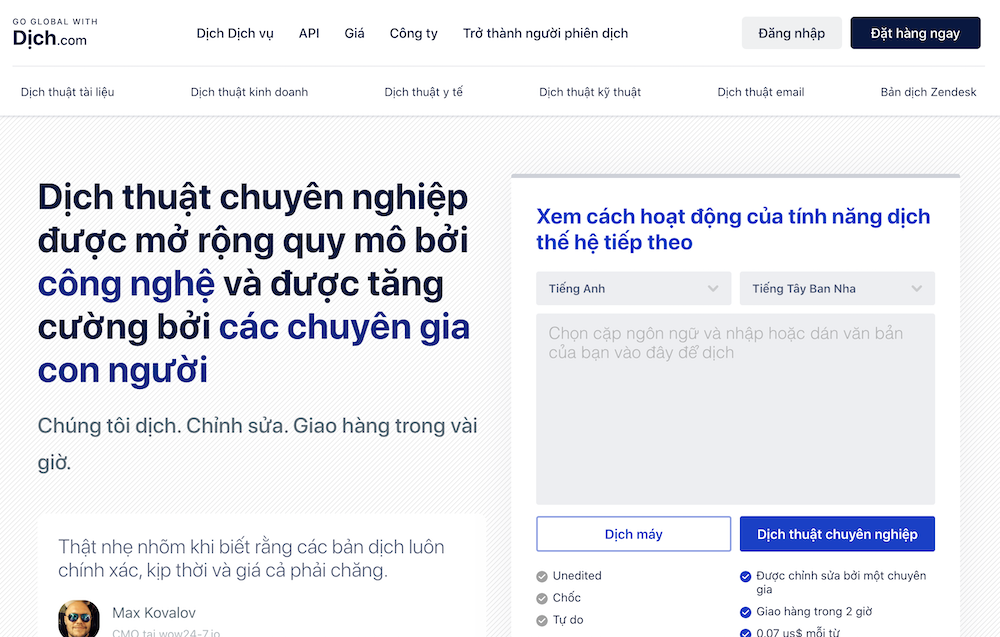Open the Tiếng Tây Ban Nha language dropdown
The image size is (1000, 637).
click(x=837, y=288)
